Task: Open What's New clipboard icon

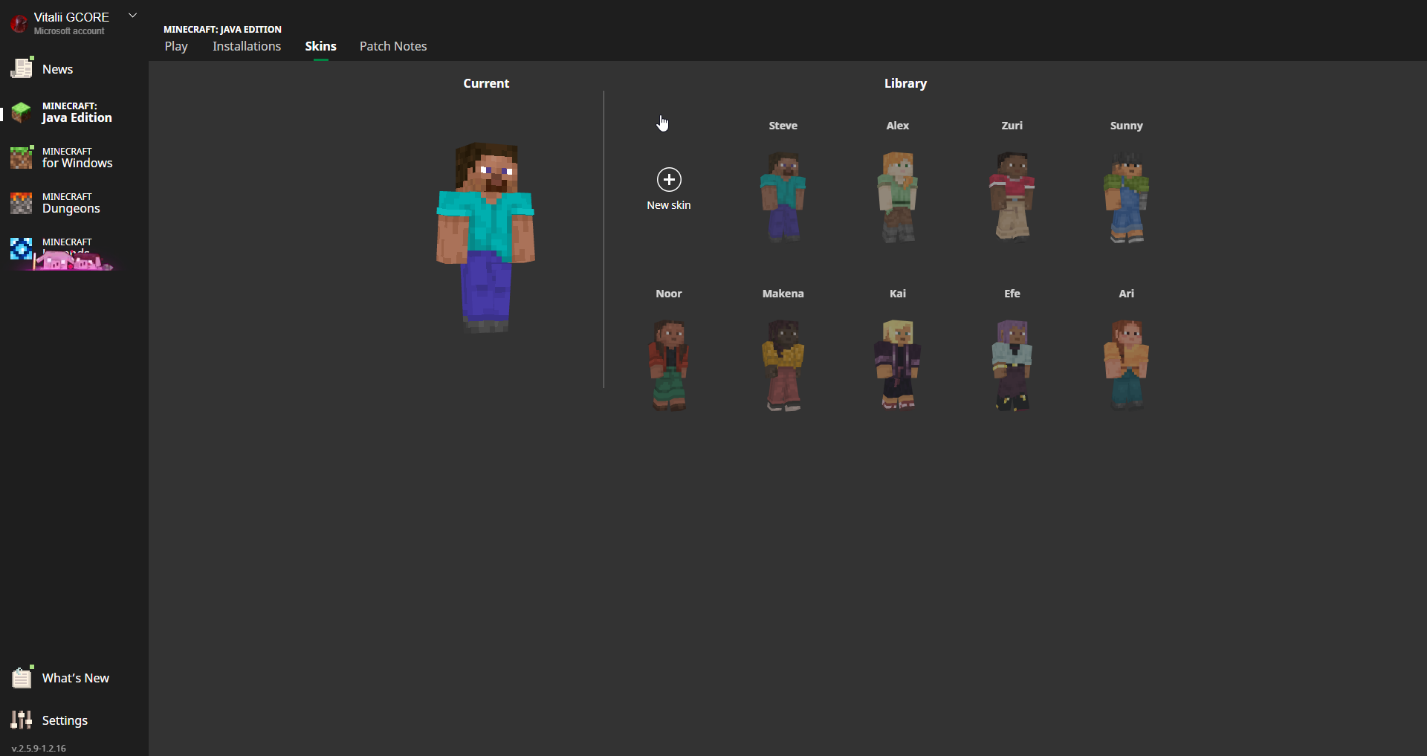Action: coord(22,677)
